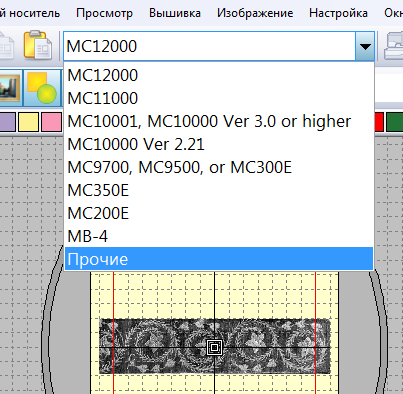Pick the purple color swatch
The width and height of the screenshot is (403, 394).
click(7, 122)
